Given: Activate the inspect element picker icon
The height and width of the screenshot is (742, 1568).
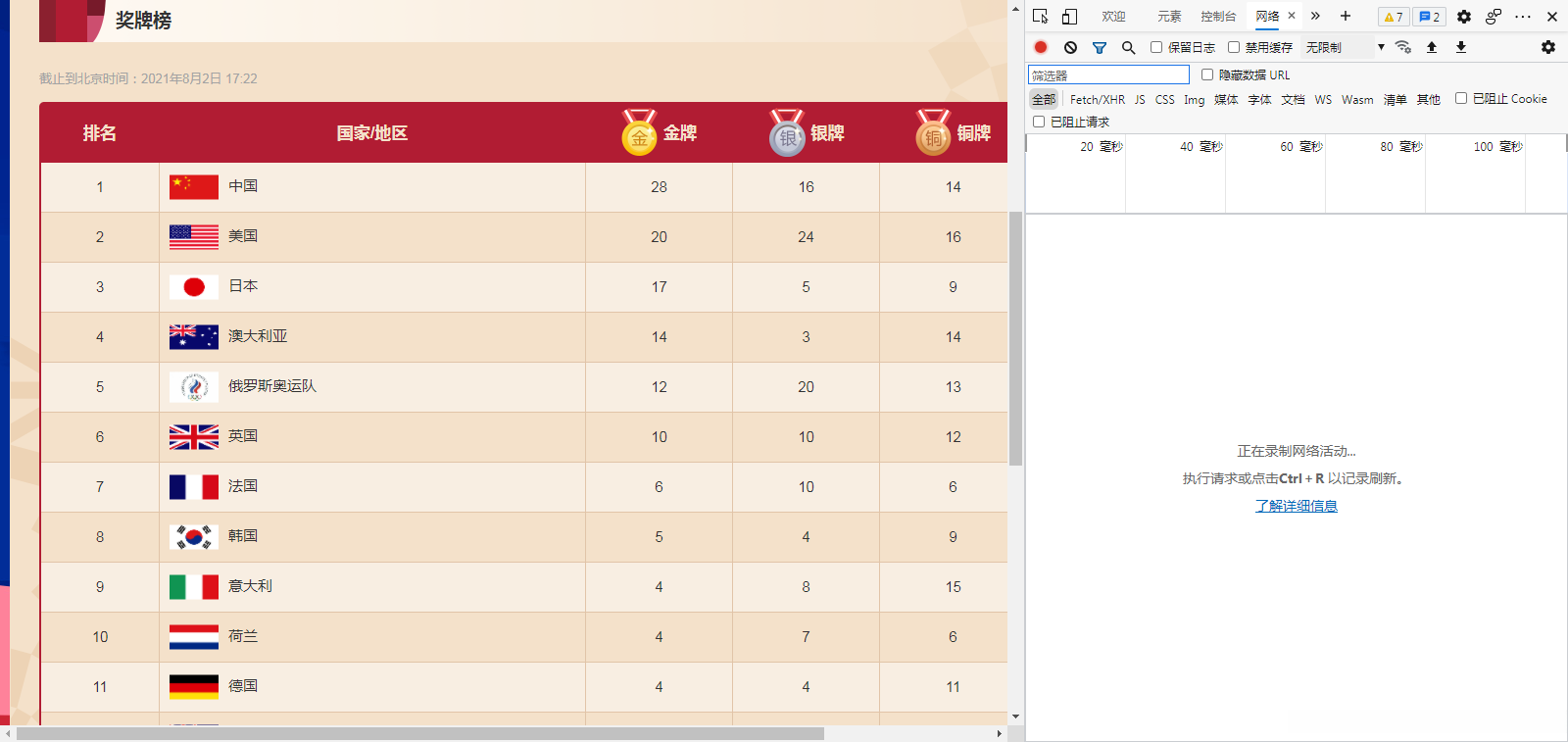Looking at the screenshot, I should point(1041,17).
